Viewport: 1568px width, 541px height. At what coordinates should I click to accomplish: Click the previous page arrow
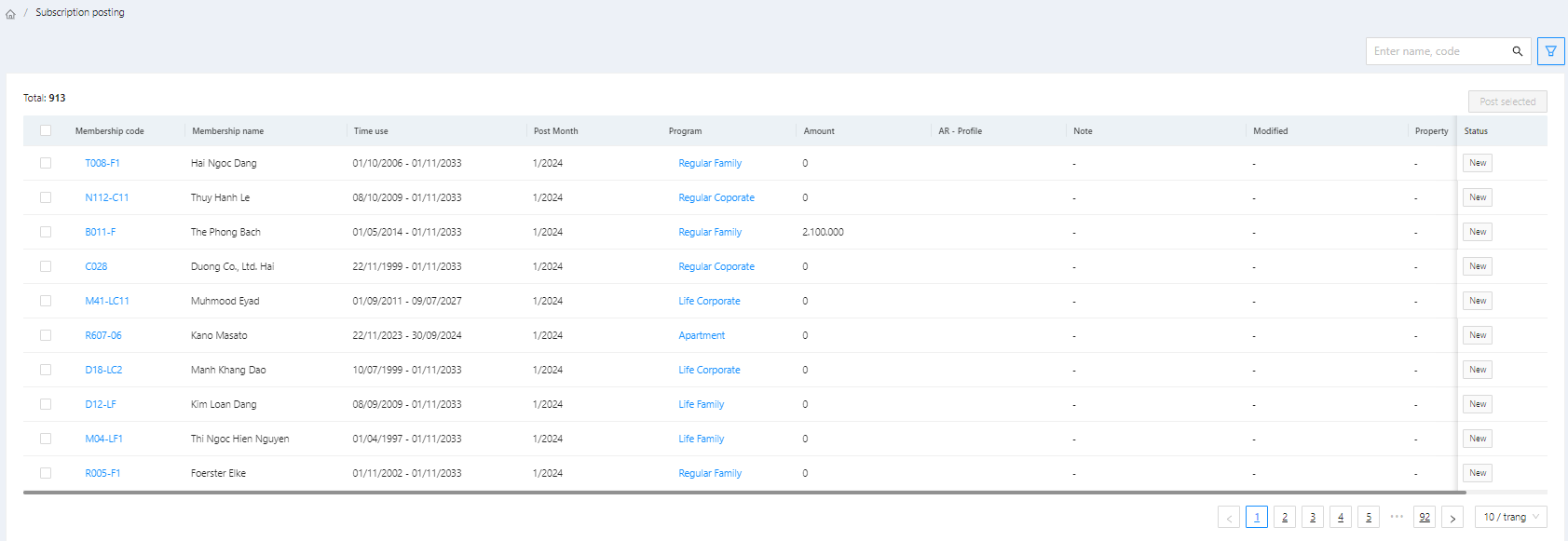point(1228,518)
